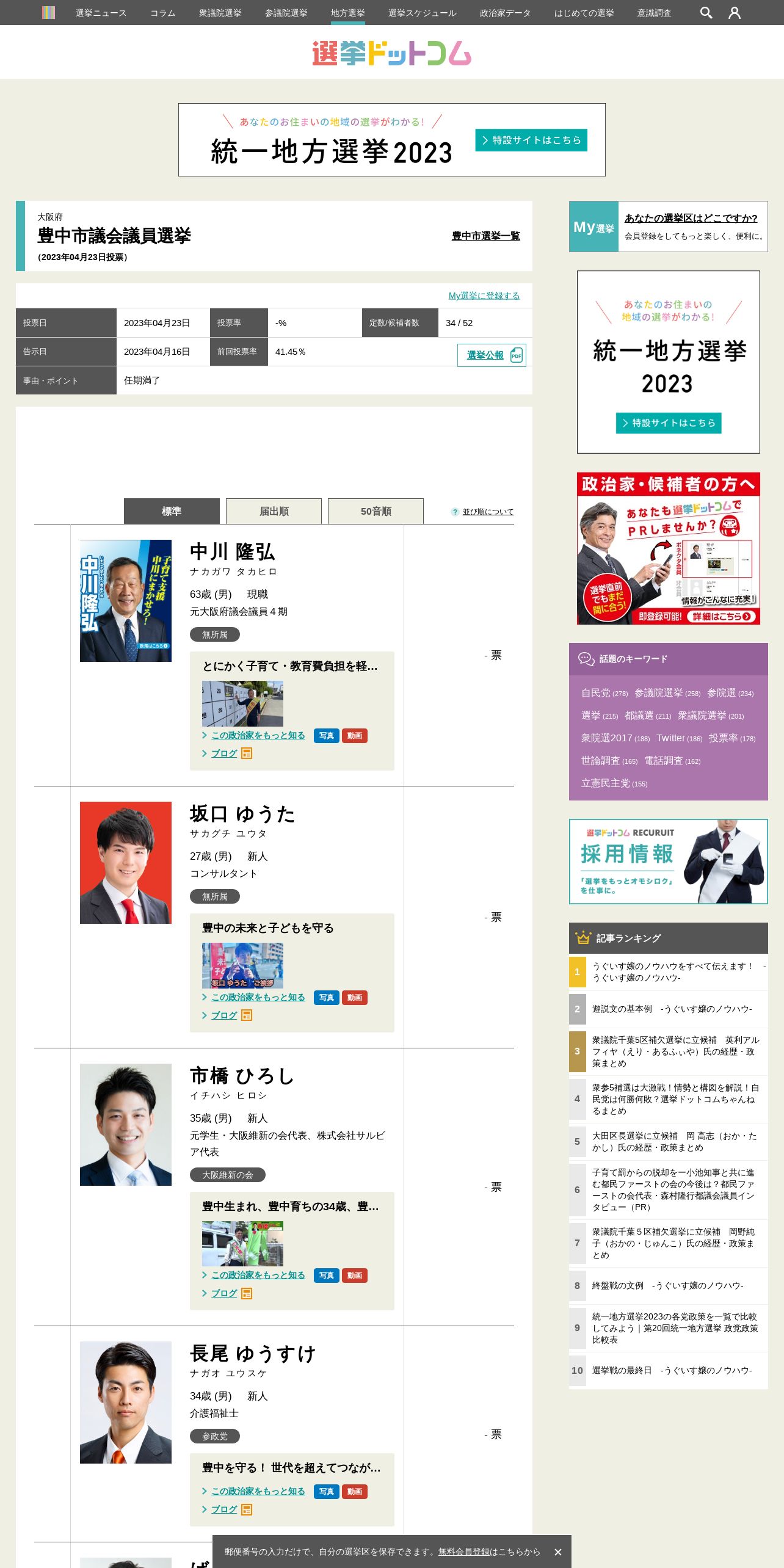This screenshot has width=784, height=1568.
Task: Click 特設サイトはこちら in sidebar banner
Action: coord(669,423)
